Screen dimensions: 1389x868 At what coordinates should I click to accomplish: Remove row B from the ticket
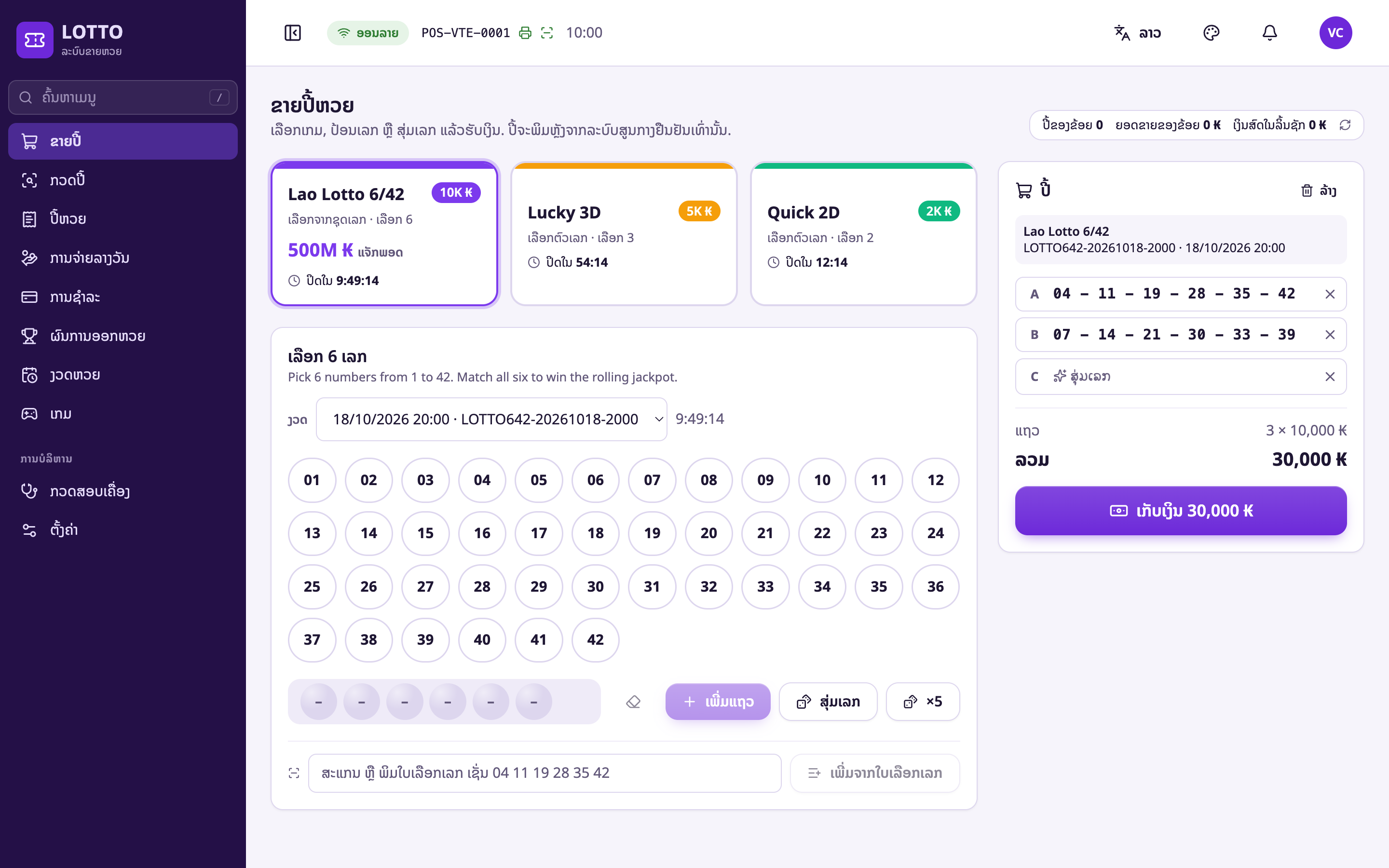1329,335
